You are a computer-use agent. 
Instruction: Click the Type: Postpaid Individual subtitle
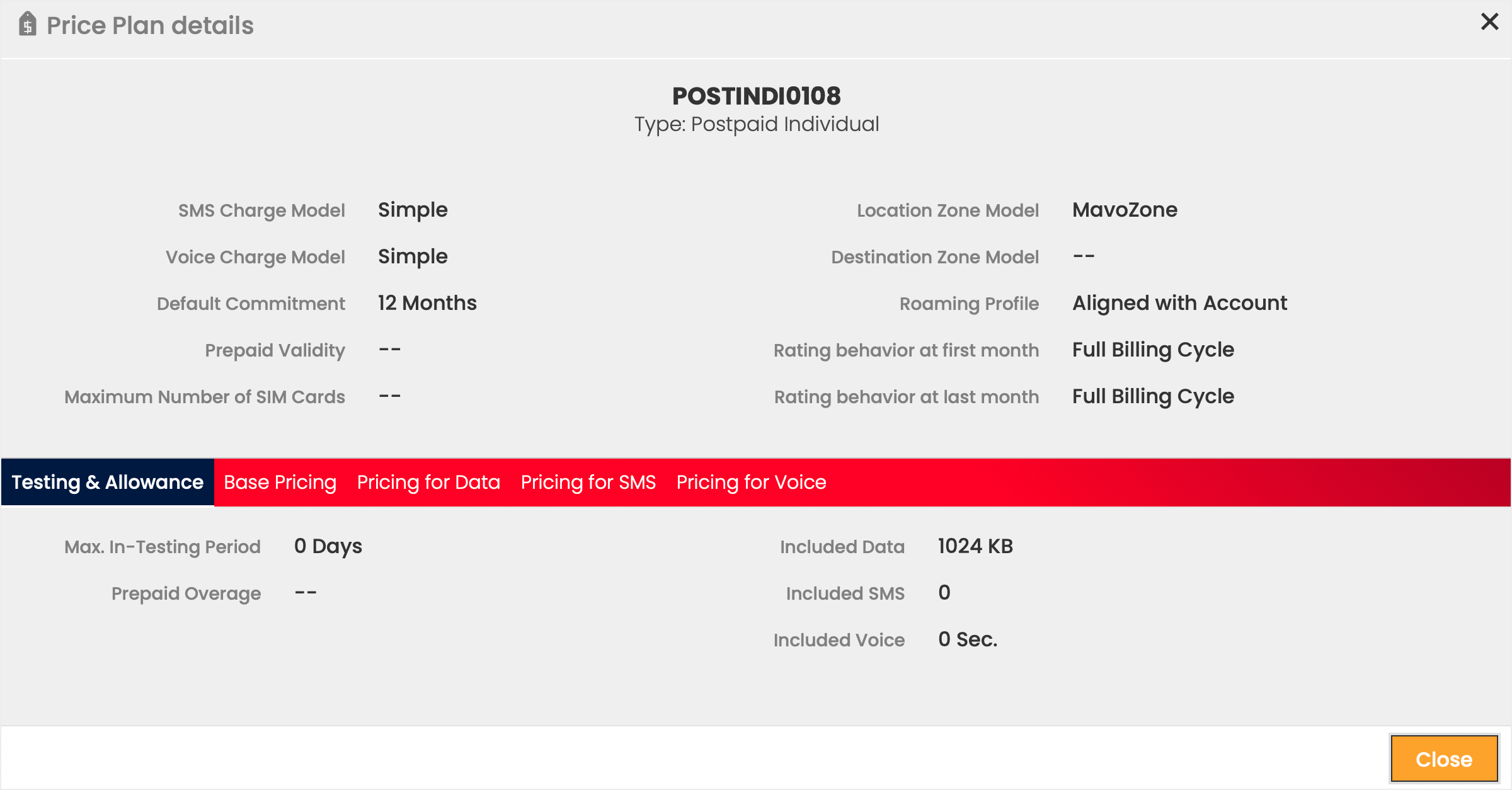[756, 124]
